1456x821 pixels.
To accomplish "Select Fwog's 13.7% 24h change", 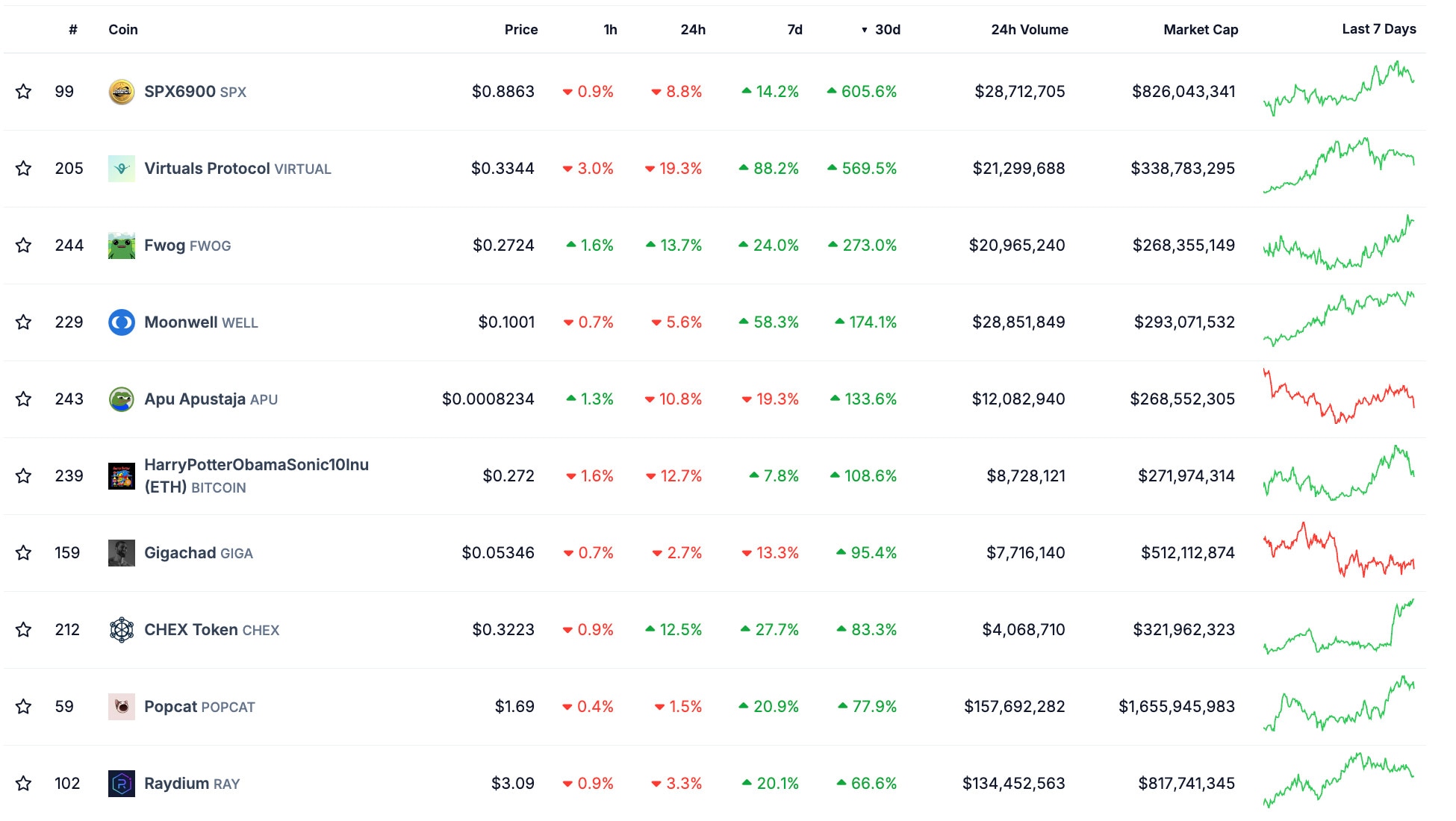I will [674, 246].
